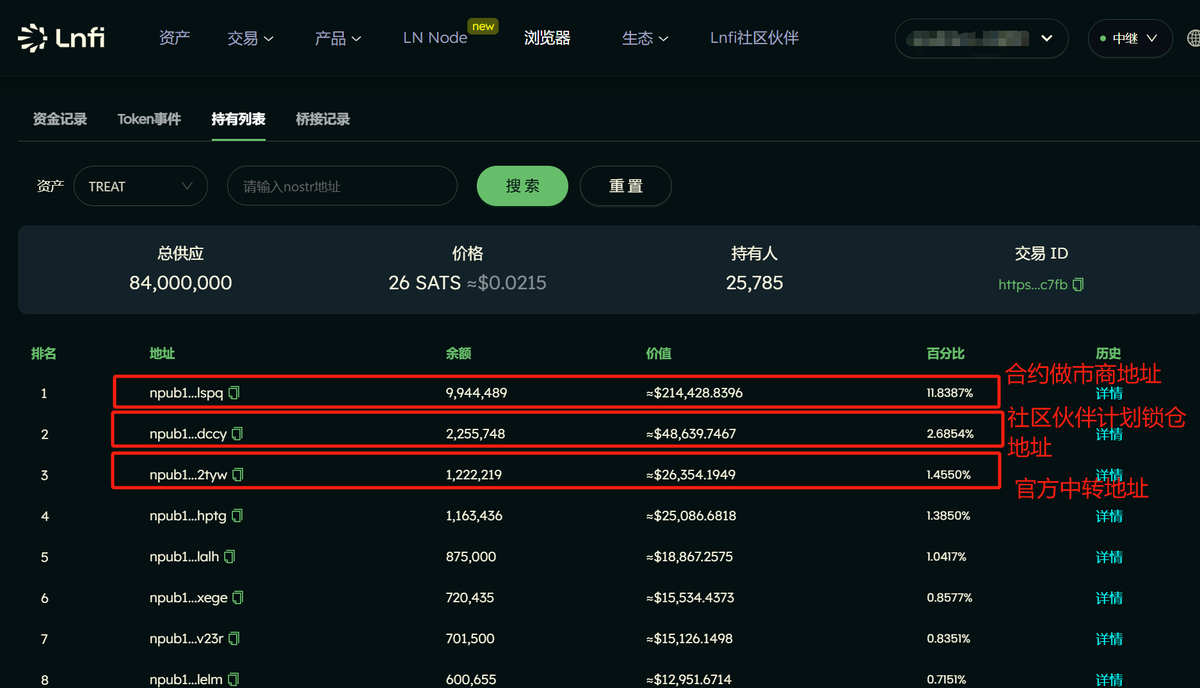Copy address npub1...v23r

point(234,638)
